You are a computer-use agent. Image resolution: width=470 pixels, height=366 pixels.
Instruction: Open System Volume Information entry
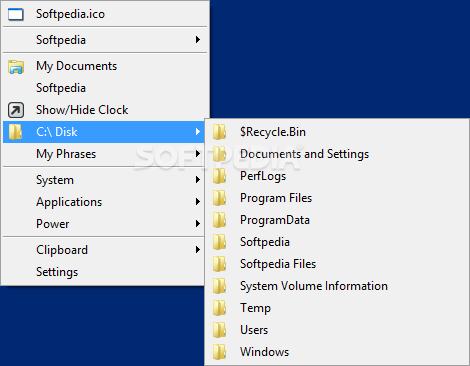[337, 286]
